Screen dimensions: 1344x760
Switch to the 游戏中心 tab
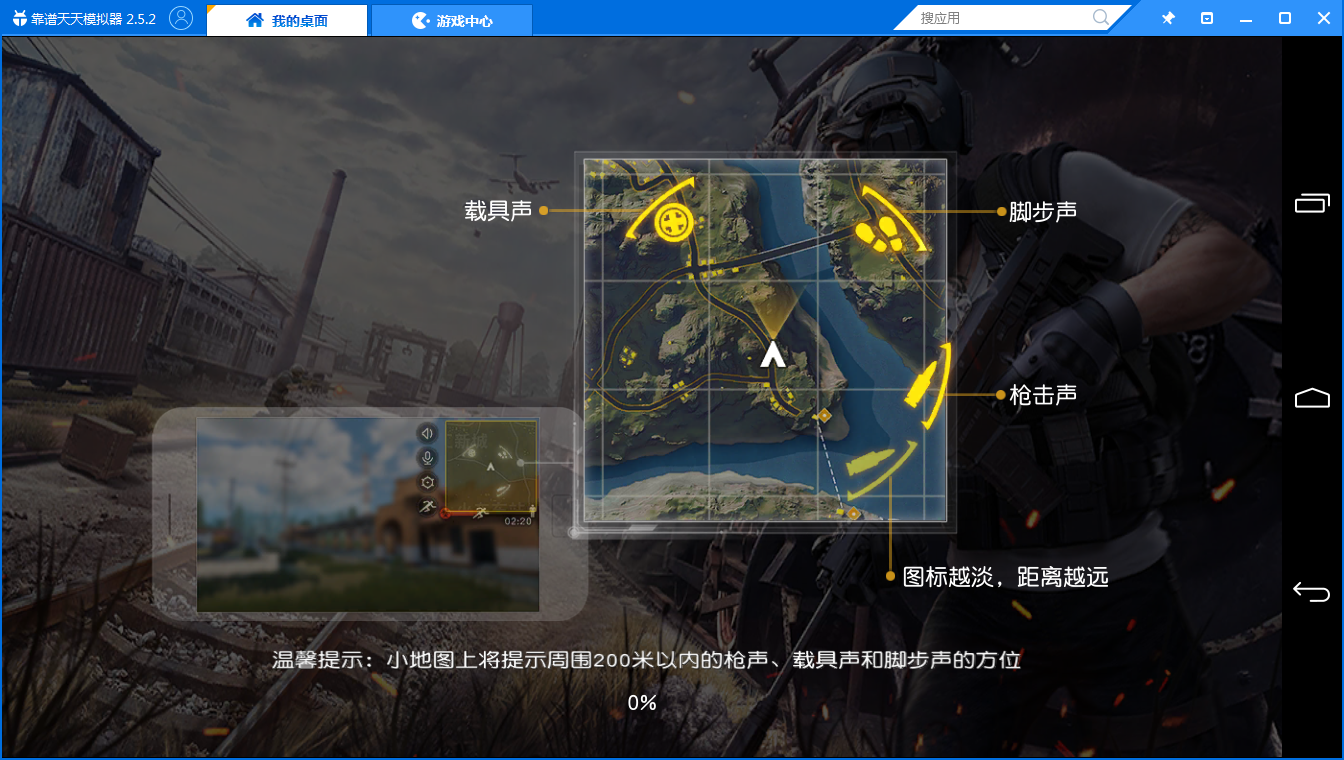[x=452, y=20]
